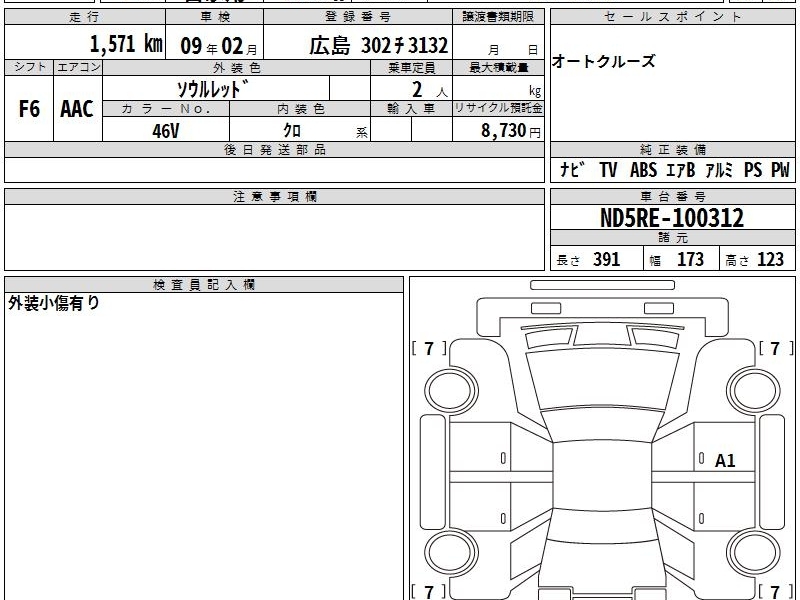Screen dimensions: 800x600
Task: Click the カラーNo. header
Action: (166, 109)
